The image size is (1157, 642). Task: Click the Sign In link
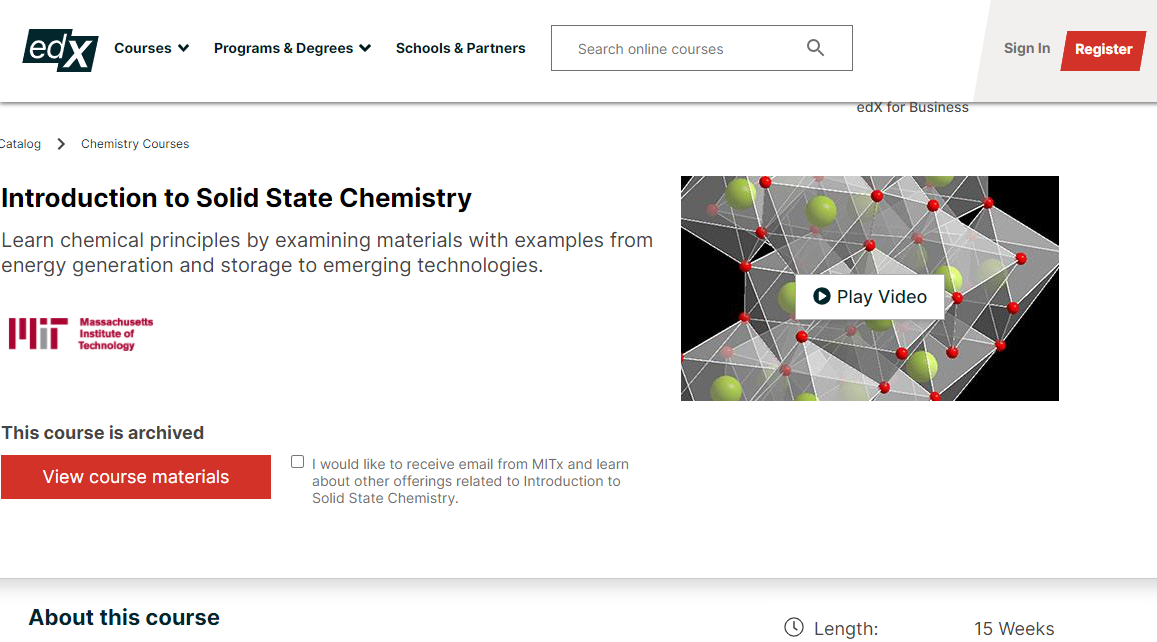[1027, 48]
